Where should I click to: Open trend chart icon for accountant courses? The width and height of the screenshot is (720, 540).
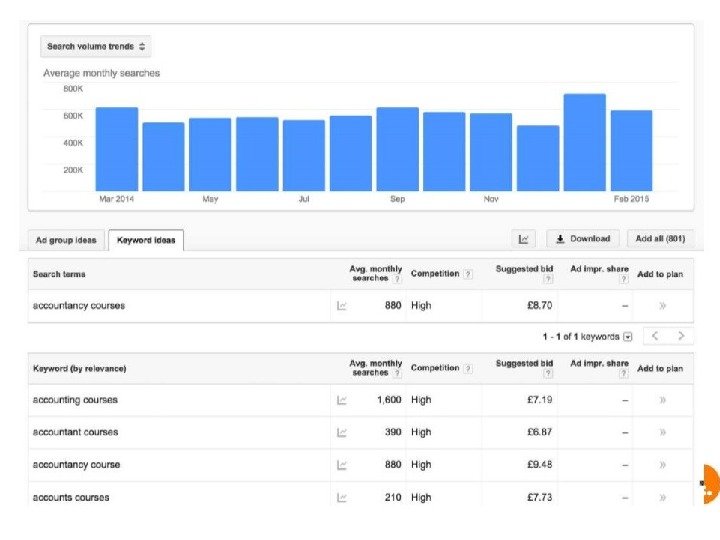coord(341,433)
